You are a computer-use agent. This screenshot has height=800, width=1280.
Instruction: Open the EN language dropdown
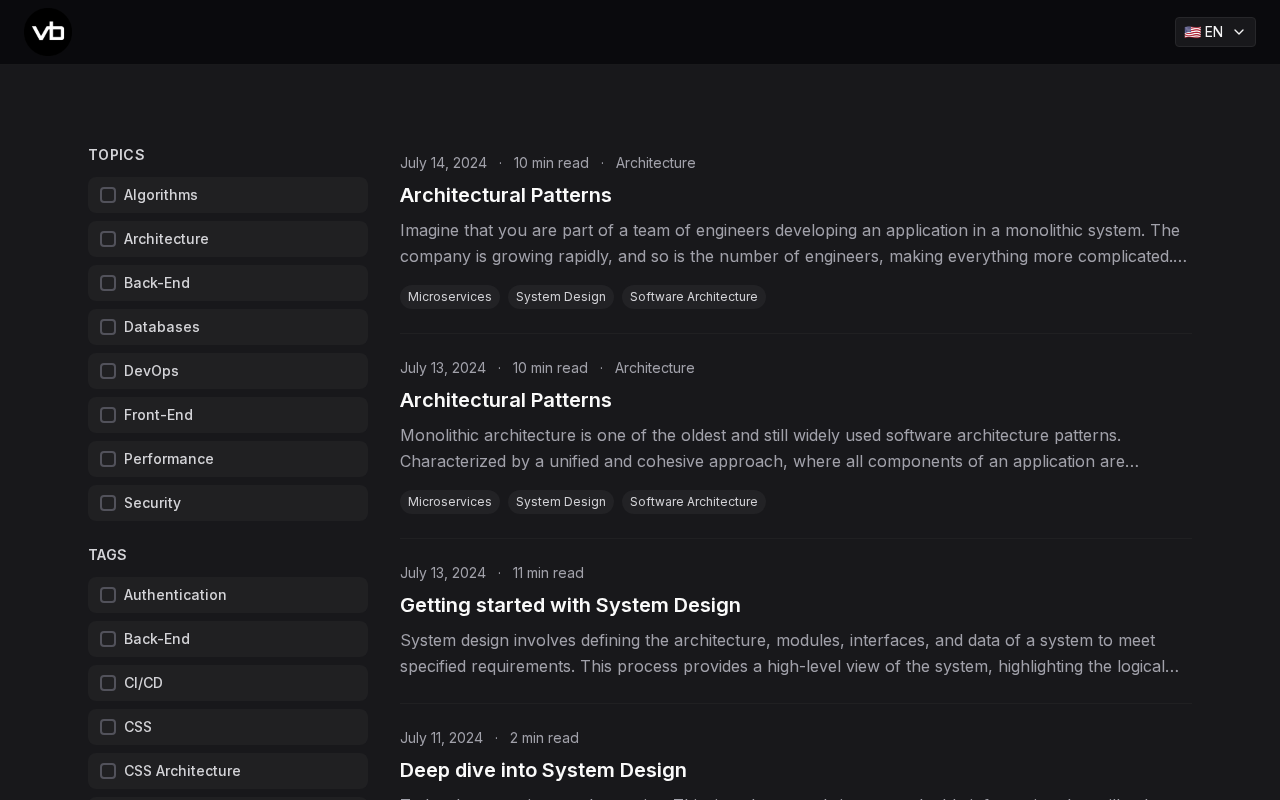tap(1214, 32)
